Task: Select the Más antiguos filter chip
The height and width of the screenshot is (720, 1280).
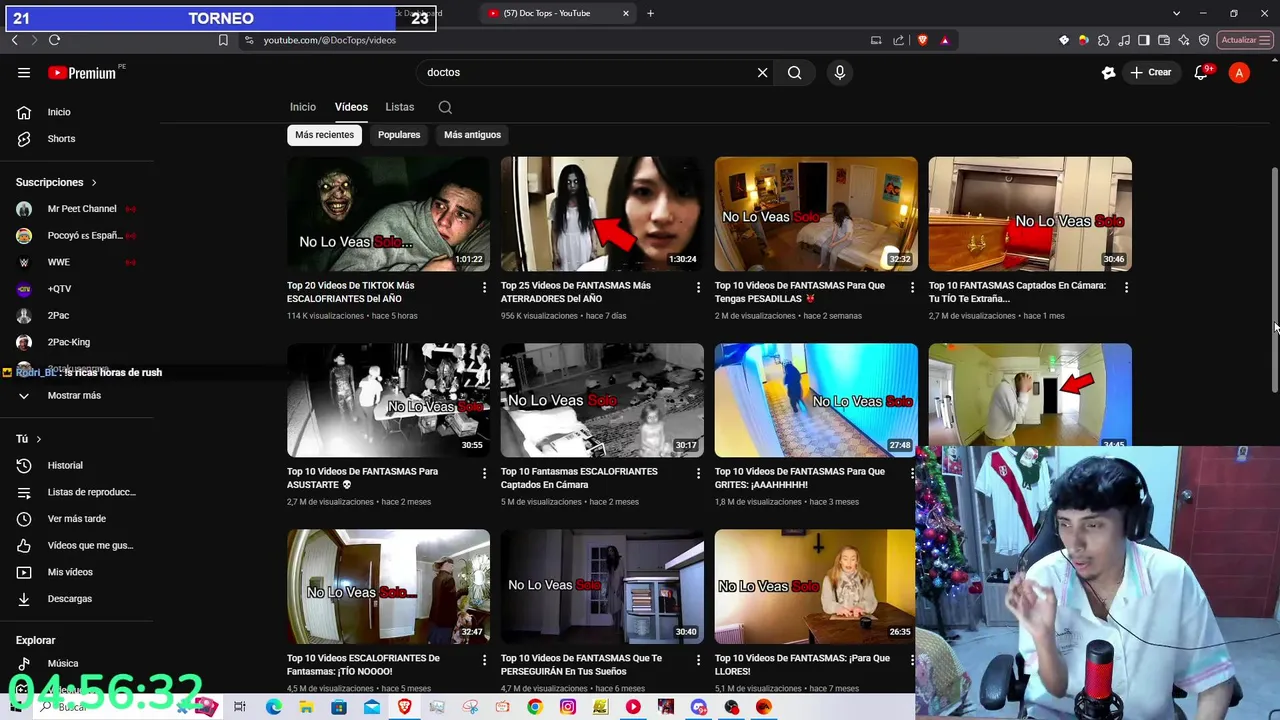Action: tap(472, 134)
